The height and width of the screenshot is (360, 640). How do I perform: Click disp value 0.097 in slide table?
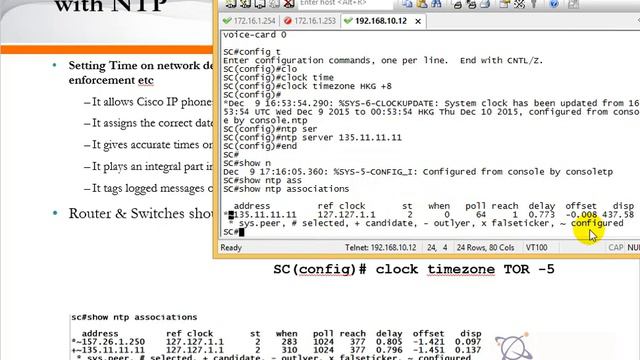pyautogui.click(x=468, y=342)
